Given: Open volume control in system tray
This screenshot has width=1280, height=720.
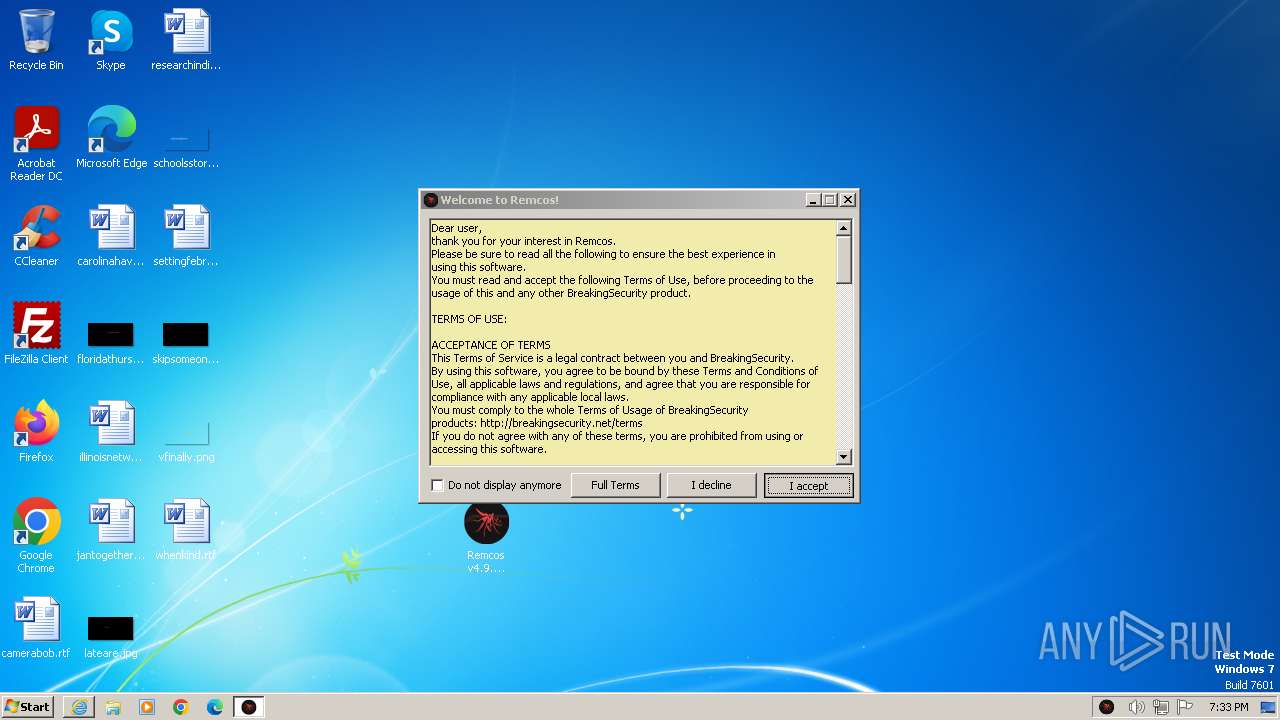Looking at the screenshot, I should coord(1136,707).
